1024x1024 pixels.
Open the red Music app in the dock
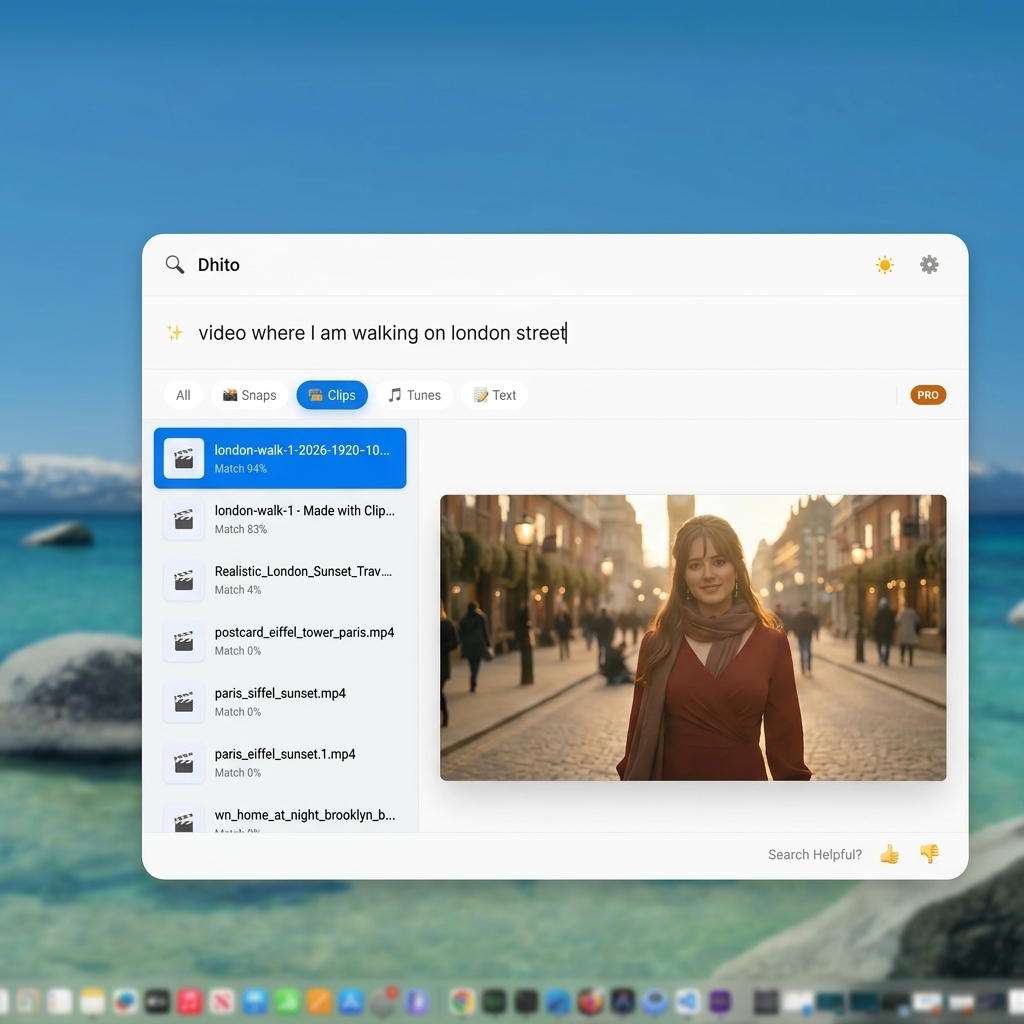coord(189,1001)
